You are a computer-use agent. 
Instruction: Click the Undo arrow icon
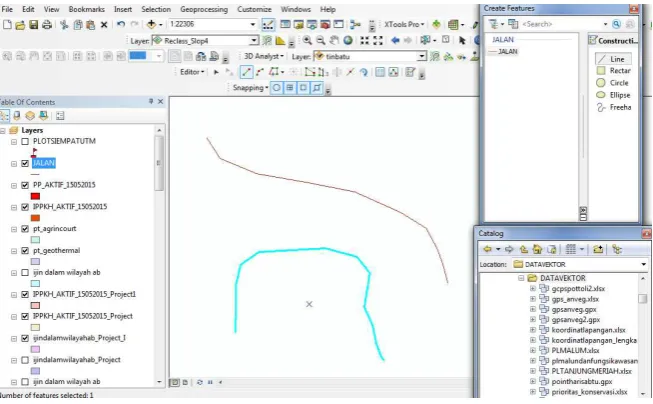coord(121,25)
